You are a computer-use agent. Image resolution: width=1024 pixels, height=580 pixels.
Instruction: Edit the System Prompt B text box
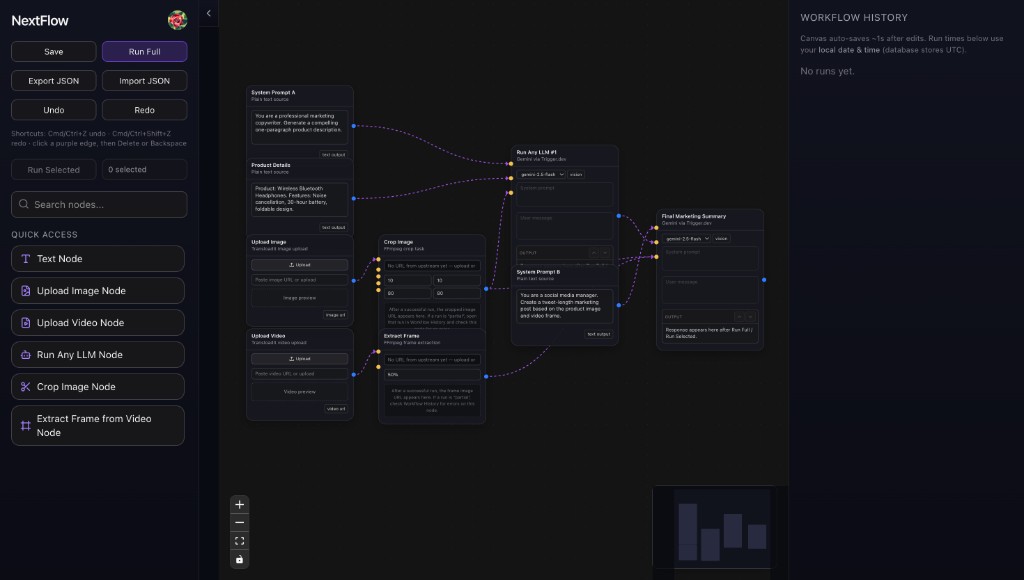pyautogui.click(x=565, y=306)
